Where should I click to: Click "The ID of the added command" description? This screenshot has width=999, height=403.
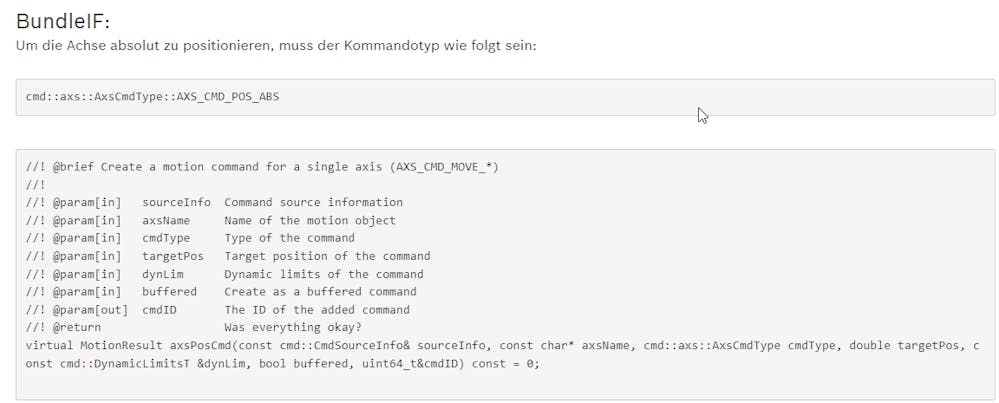tap(316, 310)
